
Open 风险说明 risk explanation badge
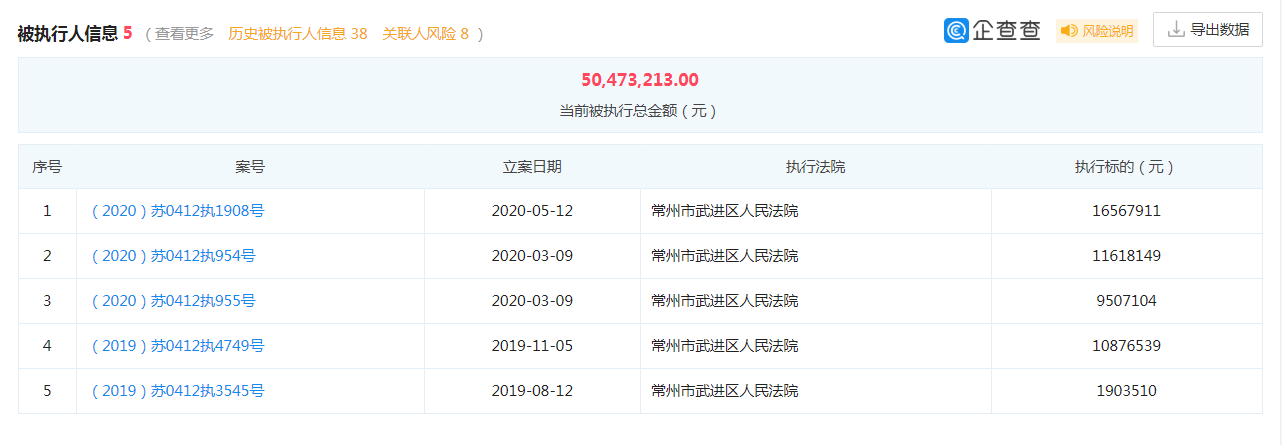coord(1097,31)
